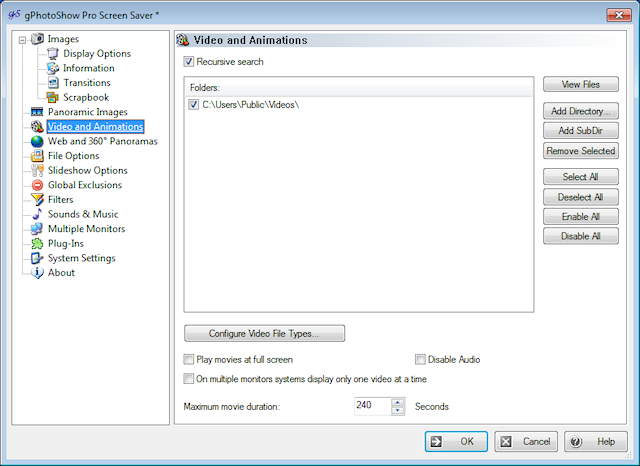
Task: Click the System Settings icon
Action: (x=37, y=258)
